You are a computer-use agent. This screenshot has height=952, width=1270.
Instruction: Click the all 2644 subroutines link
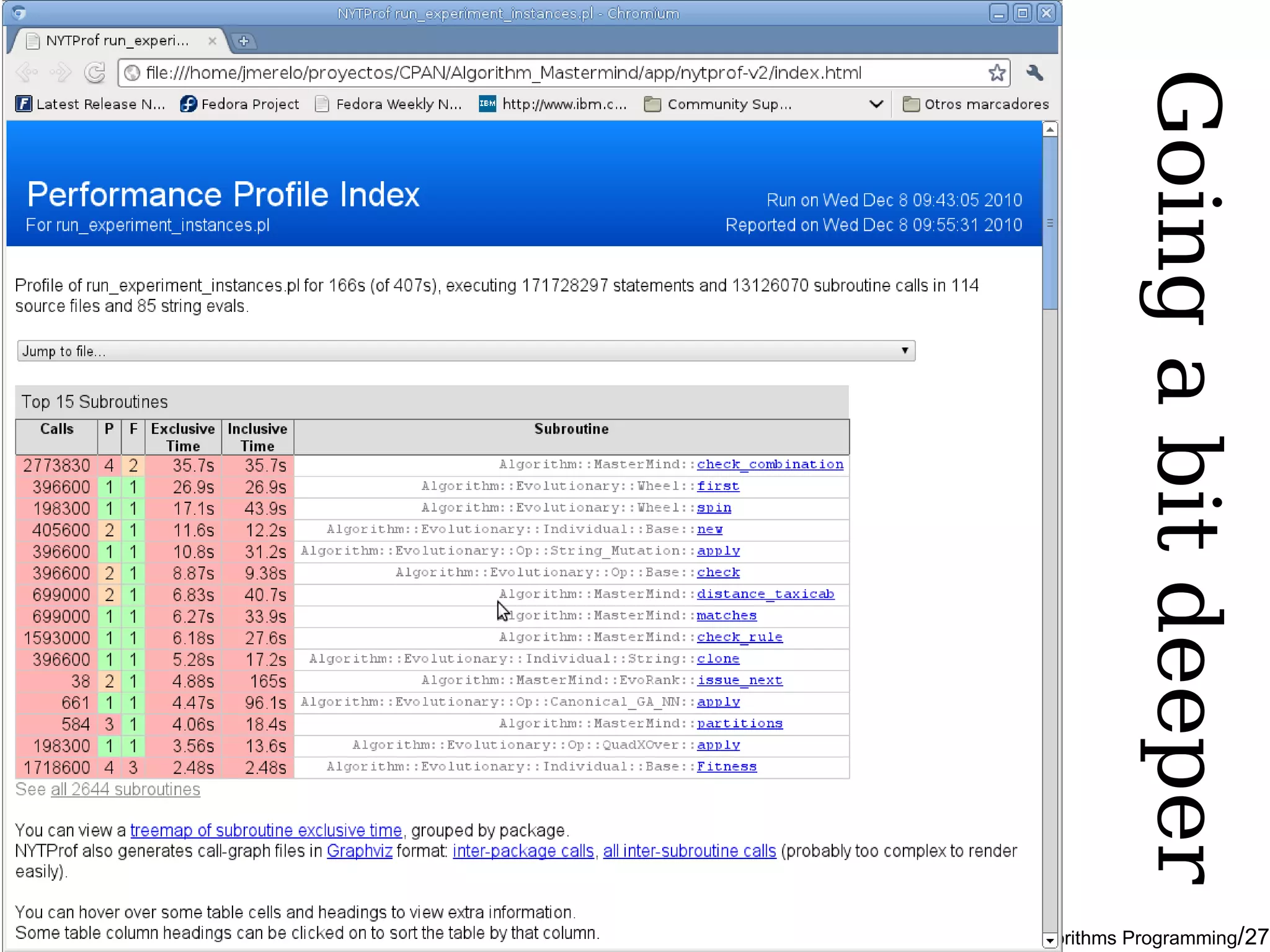125,790
